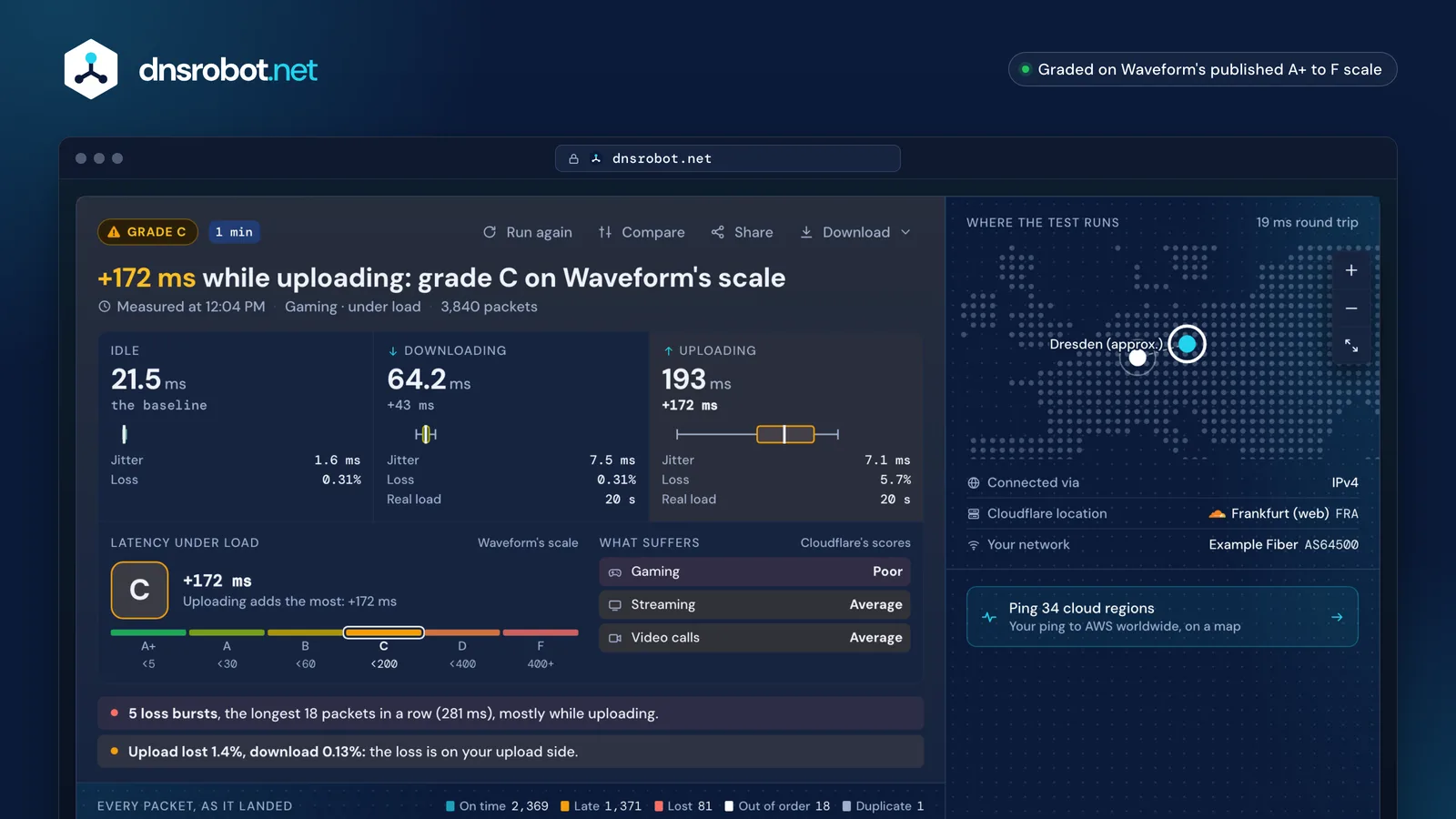Click the download arrow icon
Viewport: 1456px width, 819px height.
(806, 232)
